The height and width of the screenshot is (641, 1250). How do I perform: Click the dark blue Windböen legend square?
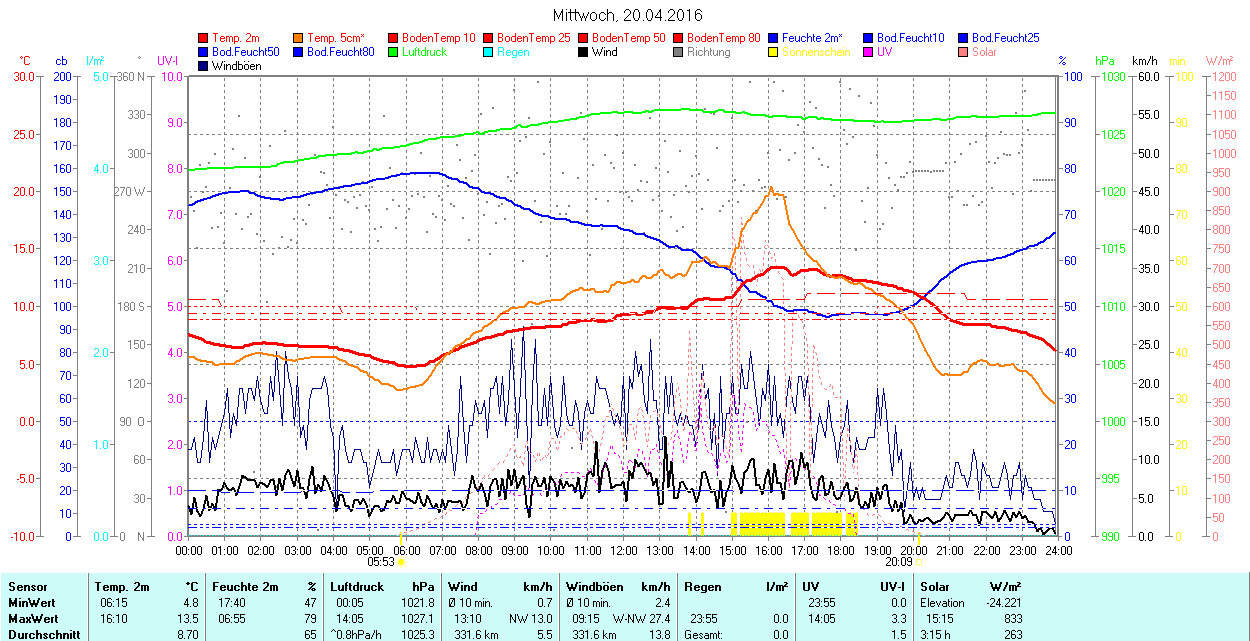coord(204,65)
